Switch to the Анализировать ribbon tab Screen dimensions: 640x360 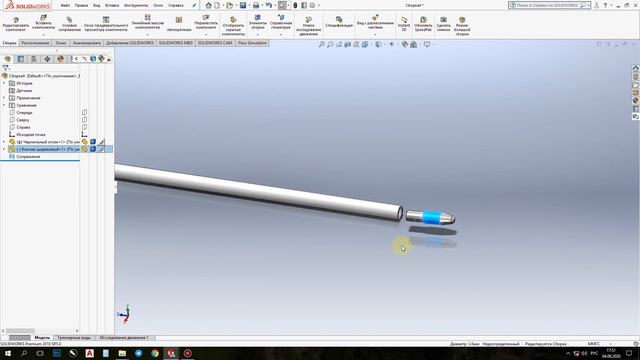[x=87, y=43]
